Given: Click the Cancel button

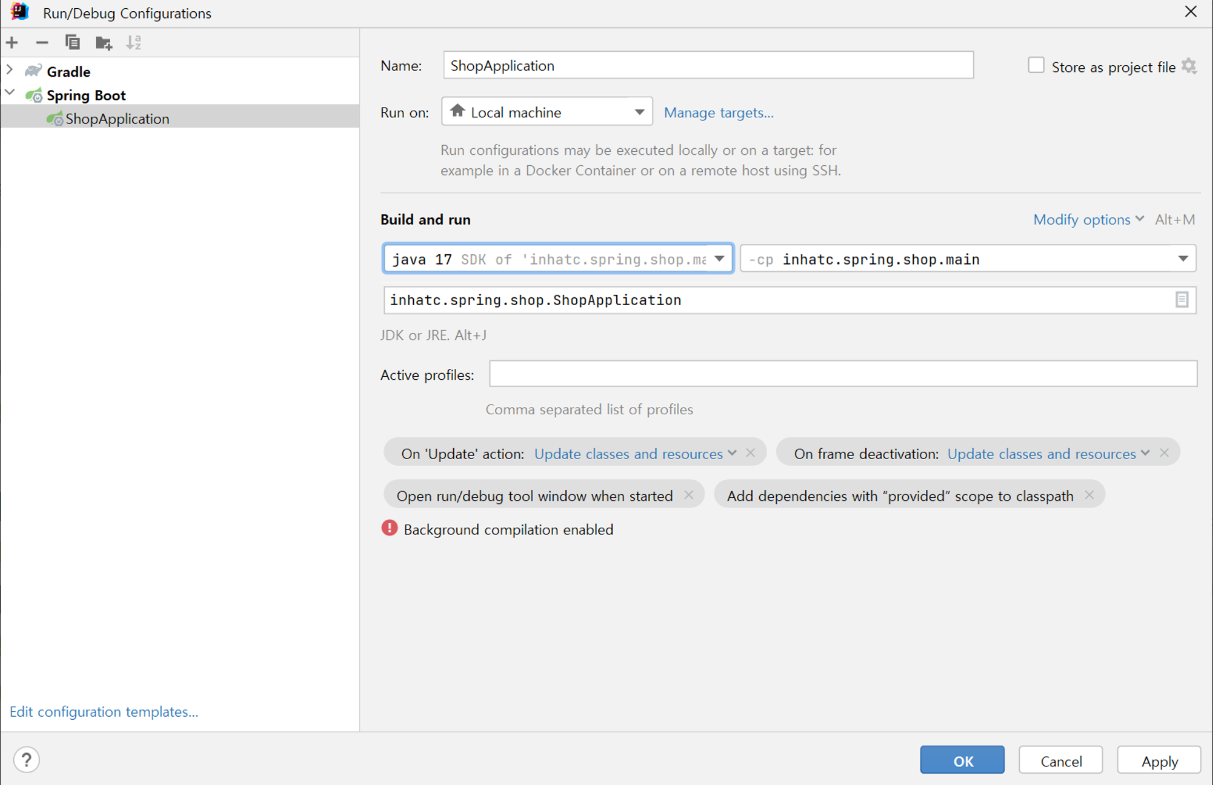Looking at the screenshot, I should pyautogui.click(x=1061, y=760).
